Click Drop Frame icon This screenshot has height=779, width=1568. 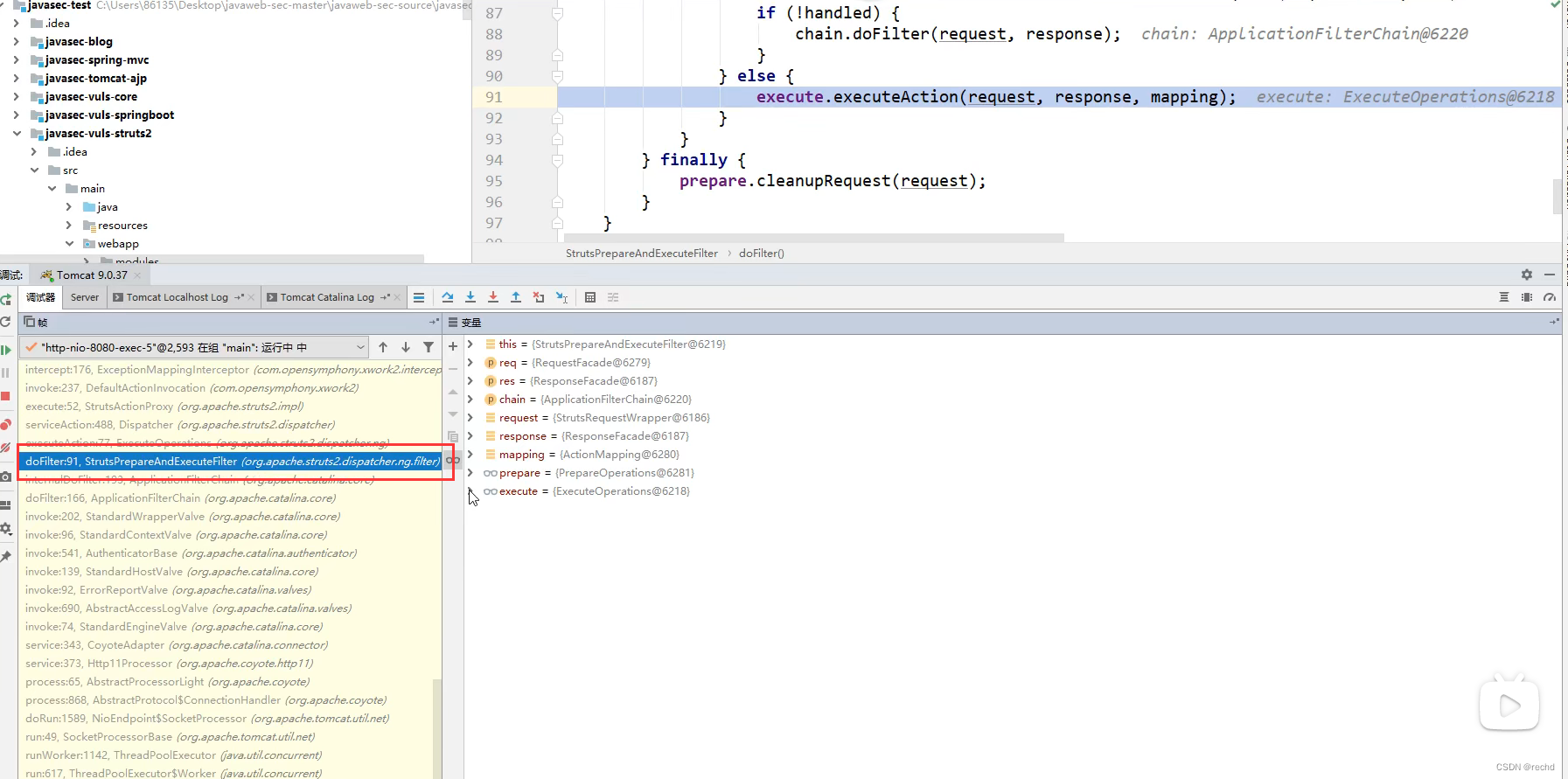[x=539, y=297]
